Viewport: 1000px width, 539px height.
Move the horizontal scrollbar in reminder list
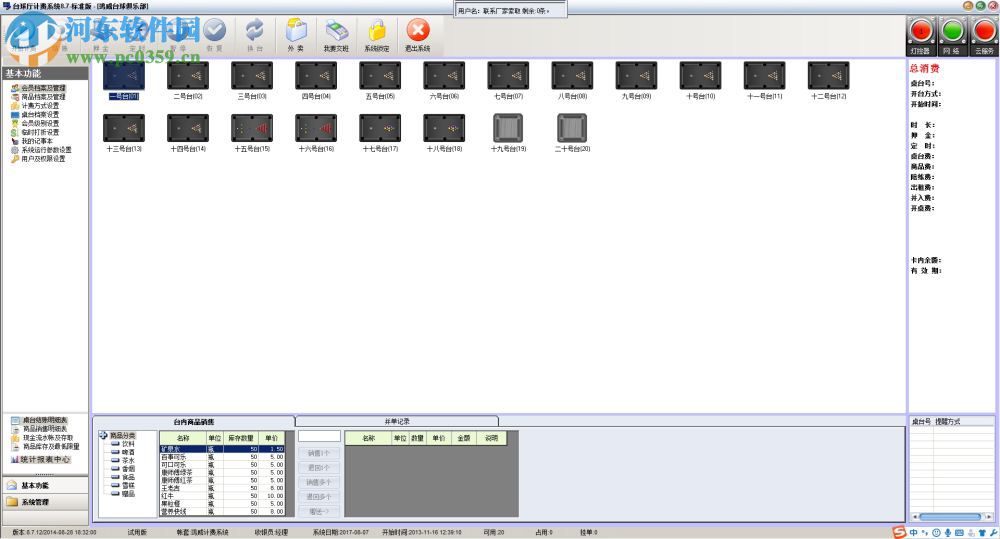click(950, 517)
